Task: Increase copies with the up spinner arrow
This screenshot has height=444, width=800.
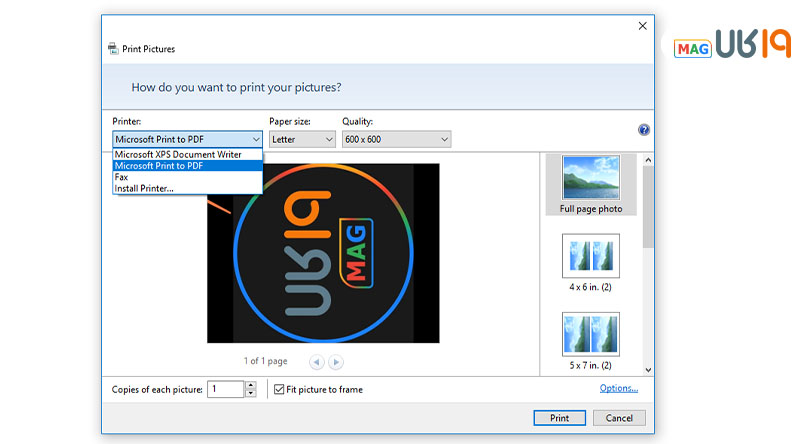Action: 250,385
